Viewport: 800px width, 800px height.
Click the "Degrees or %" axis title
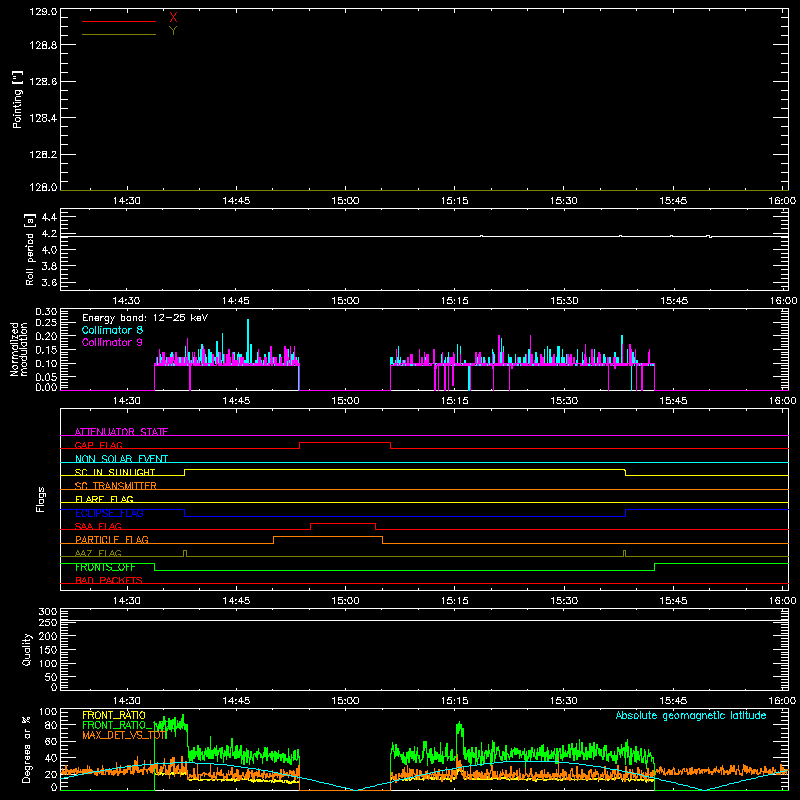pos(27,749)
